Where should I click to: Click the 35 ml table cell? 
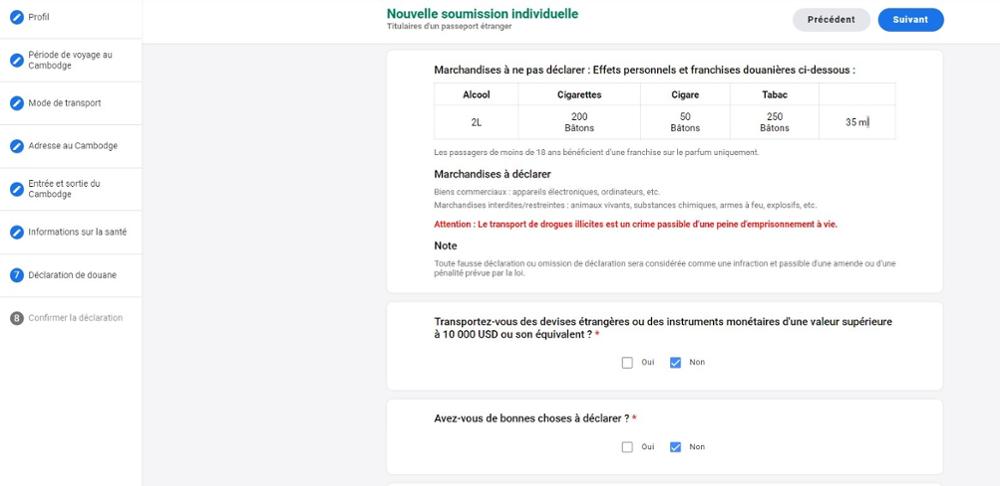coord(857,122)
